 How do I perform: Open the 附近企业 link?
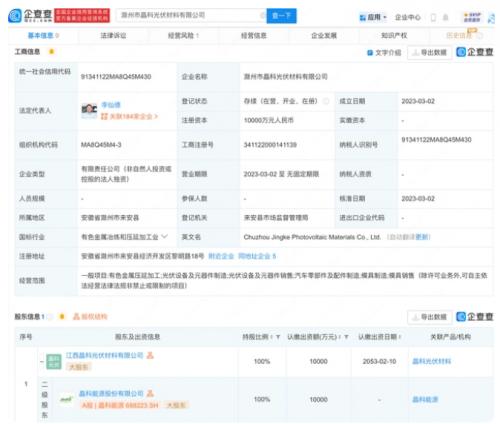coord(221,256)
